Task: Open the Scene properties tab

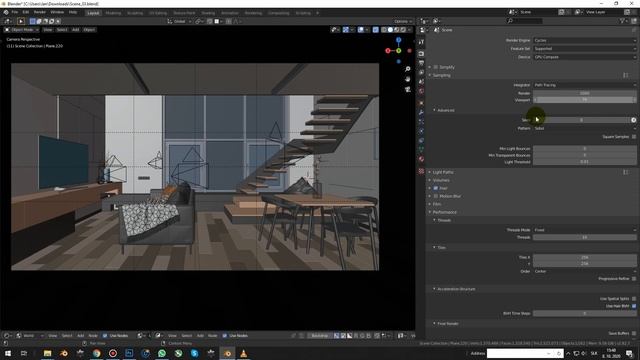Action: (x=421, y=82)
